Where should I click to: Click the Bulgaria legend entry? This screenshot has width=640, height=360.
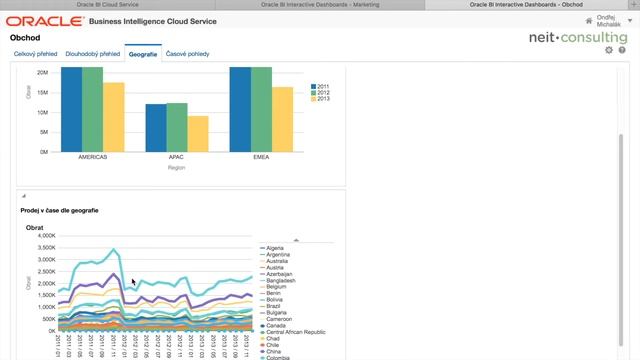[273, 313]
